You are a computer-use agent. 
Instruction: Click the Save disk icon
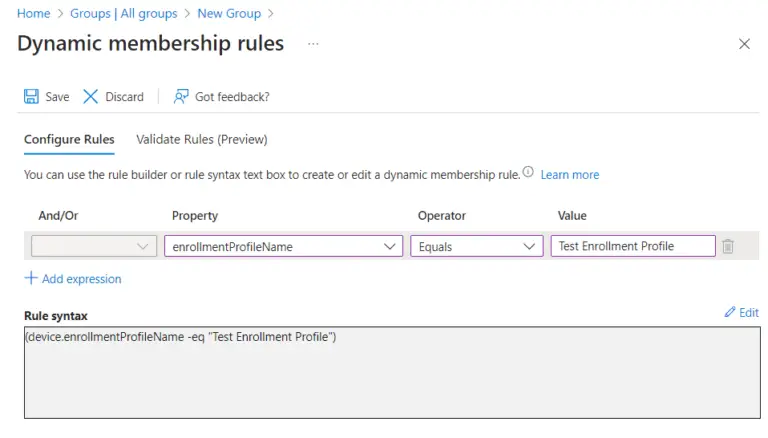pos(31,97)
